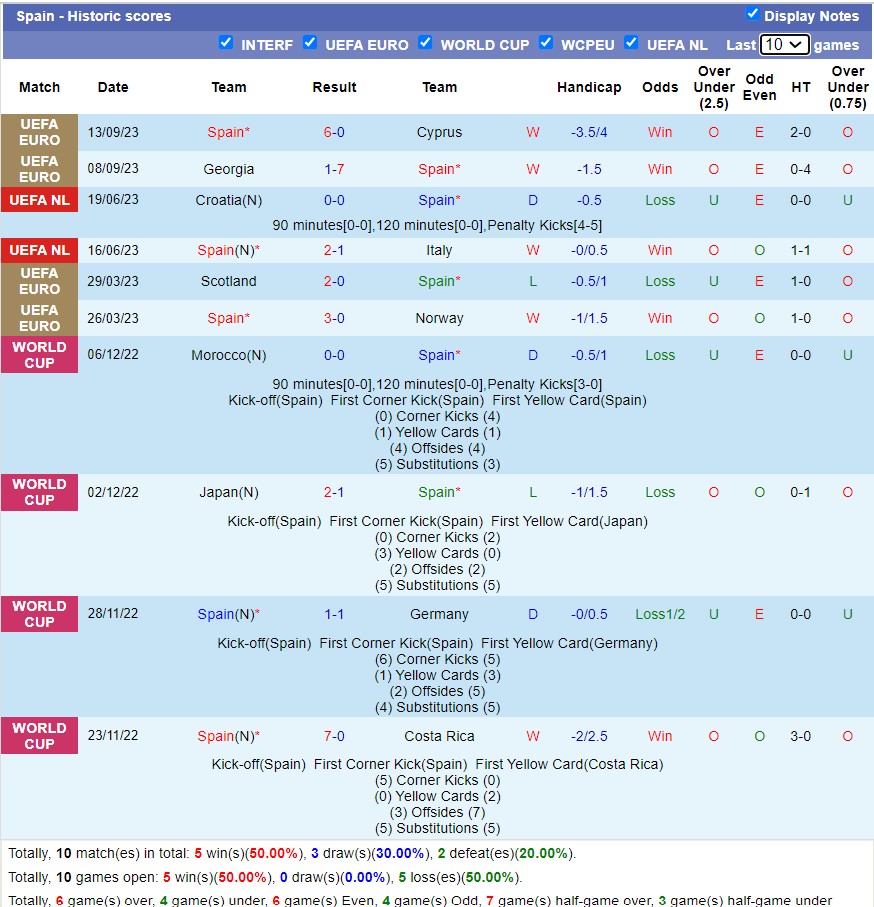Viewport: 874px width, 907px height.
Task: Click the 2-1 result versus Italy
Action: click(334, 250)
